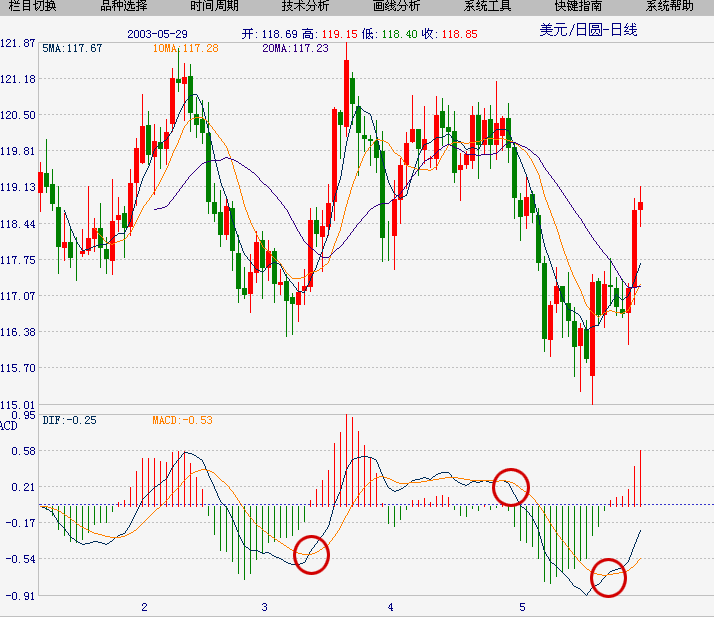Screen dimensions: 714x617
Task: Select the tallest red candle peaking near 121.87
Action: (347, 93)
